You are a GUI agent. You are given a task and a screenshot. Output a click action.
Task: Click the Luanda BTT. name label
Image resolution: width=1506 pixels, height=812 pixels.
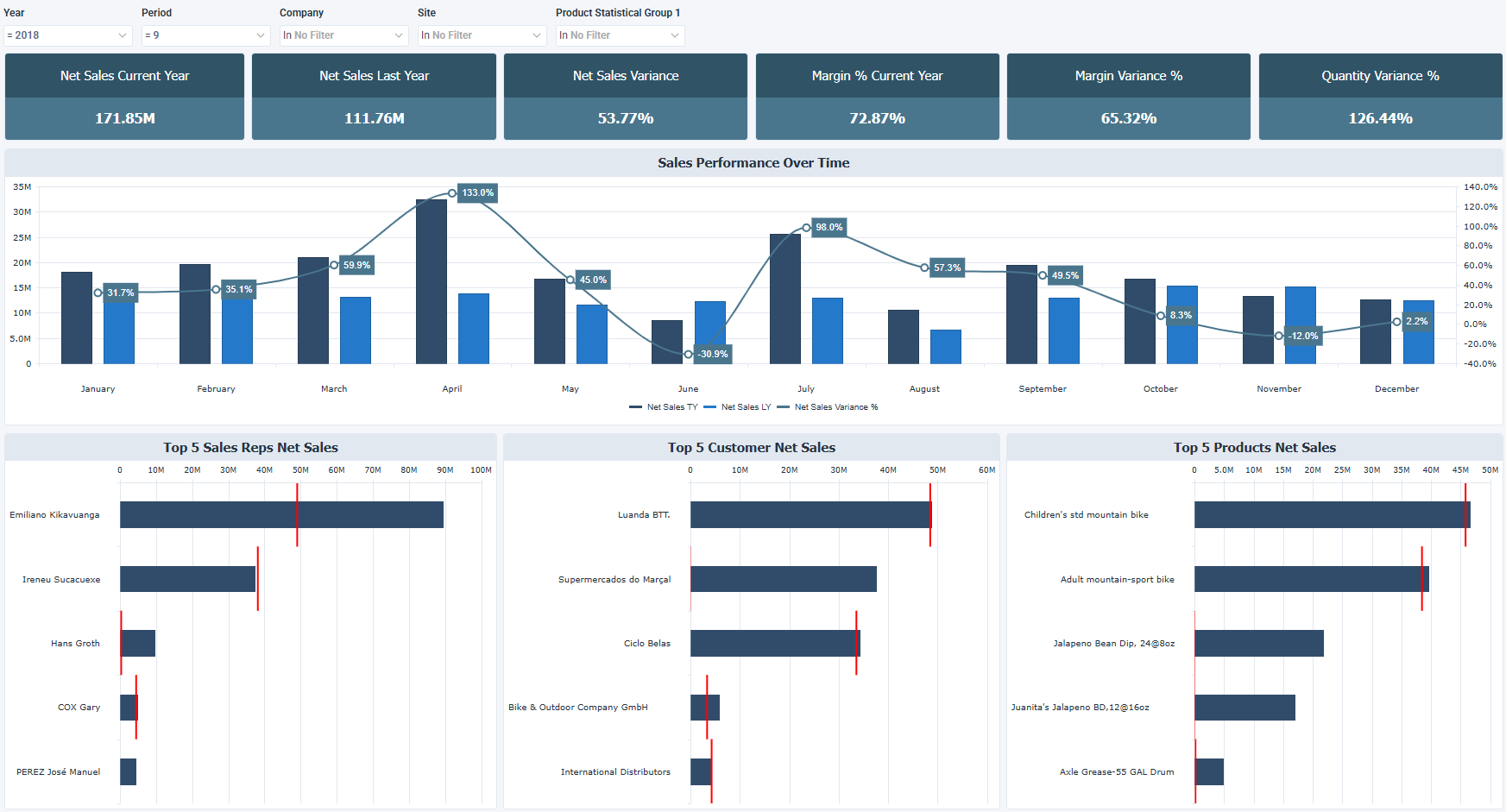pos(644,515)
